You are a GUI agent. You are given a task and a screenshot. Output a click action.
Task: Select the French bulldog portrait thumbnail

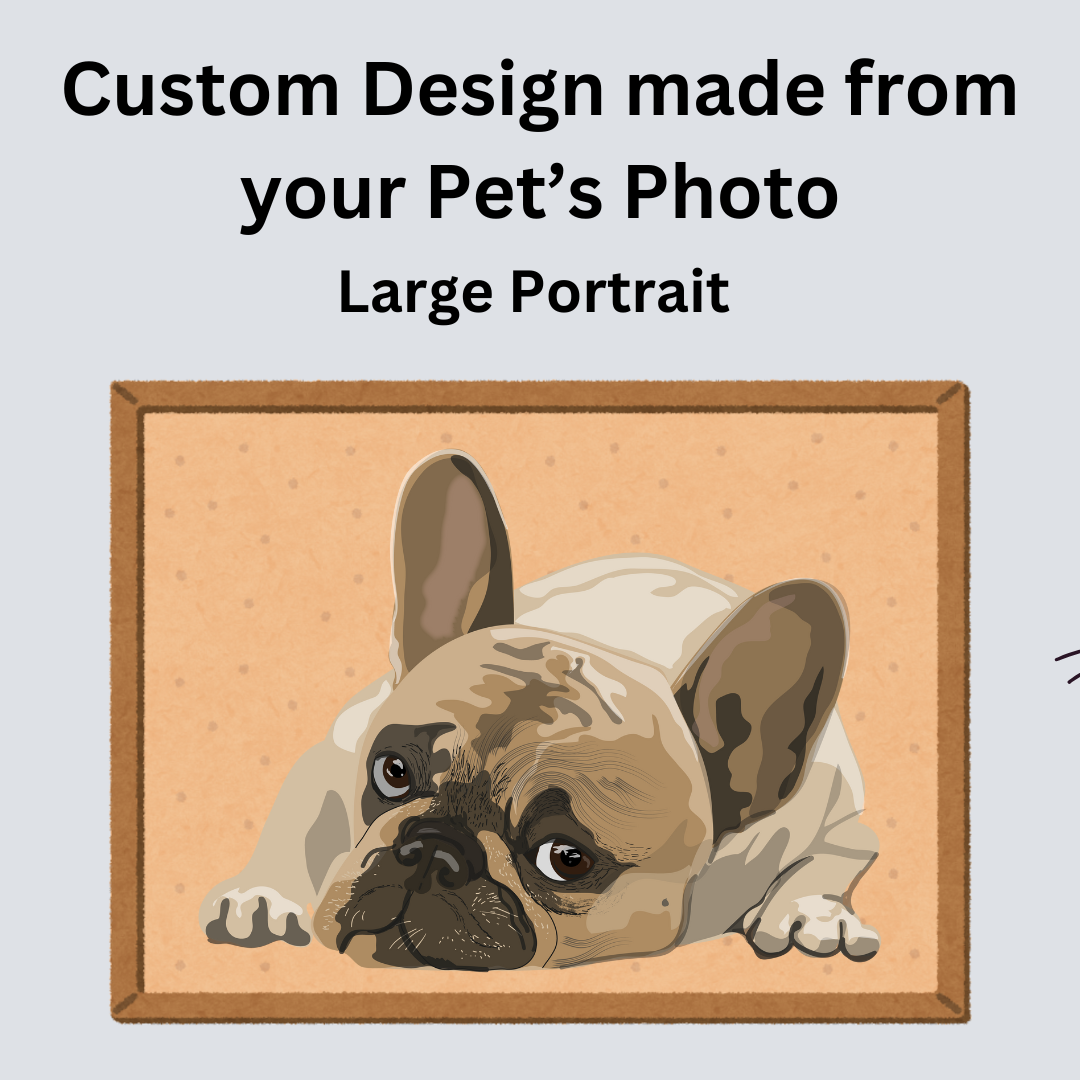point(540,701)
